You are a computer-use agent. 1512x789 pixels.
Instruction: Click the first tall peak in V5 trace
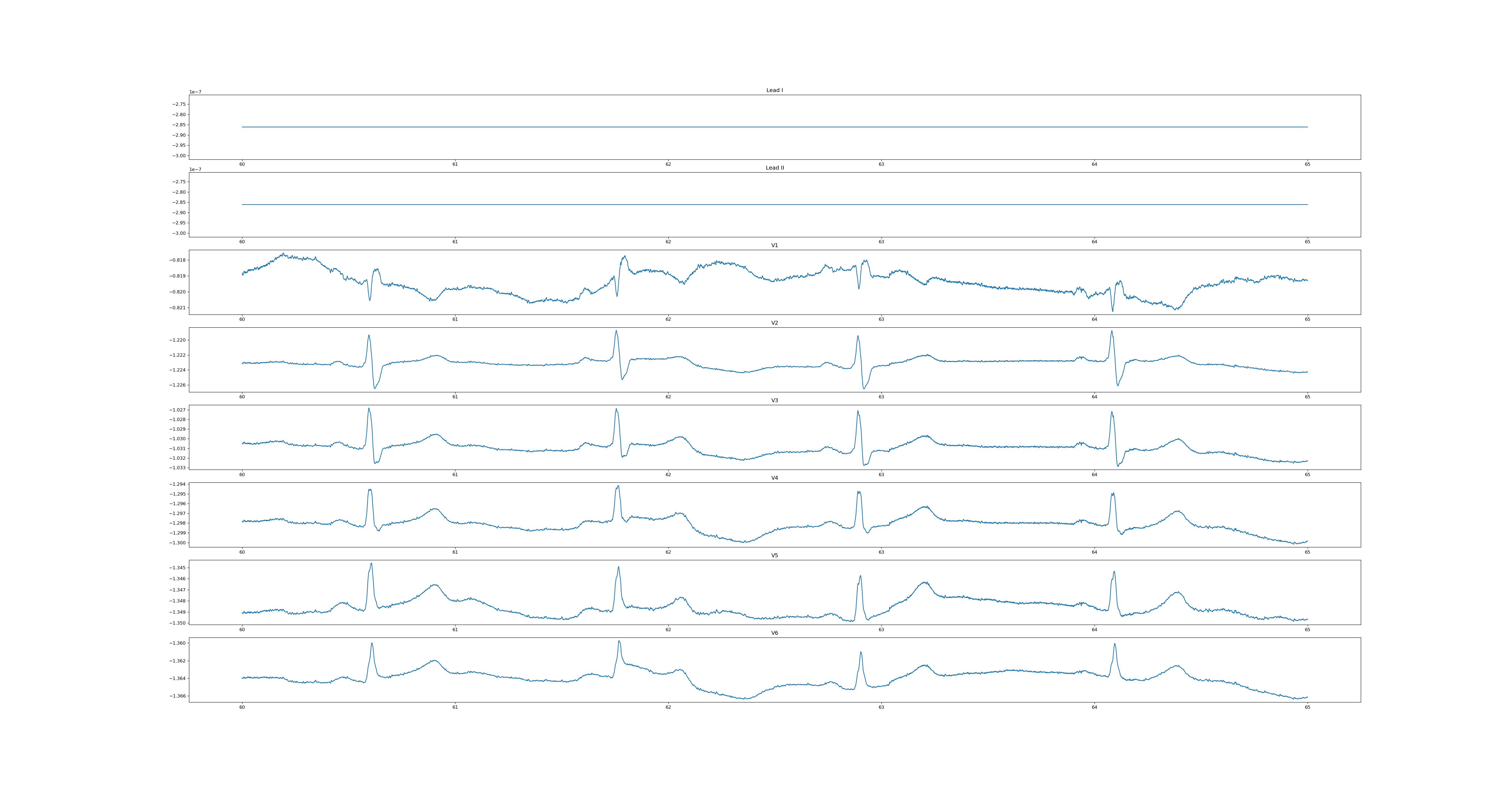point(371,564)
